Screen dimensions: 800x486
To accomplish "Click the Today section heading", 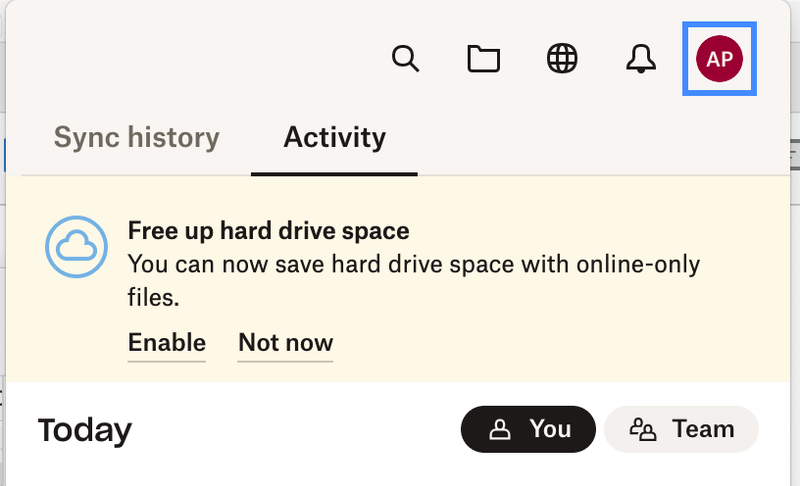I will 85,431.
